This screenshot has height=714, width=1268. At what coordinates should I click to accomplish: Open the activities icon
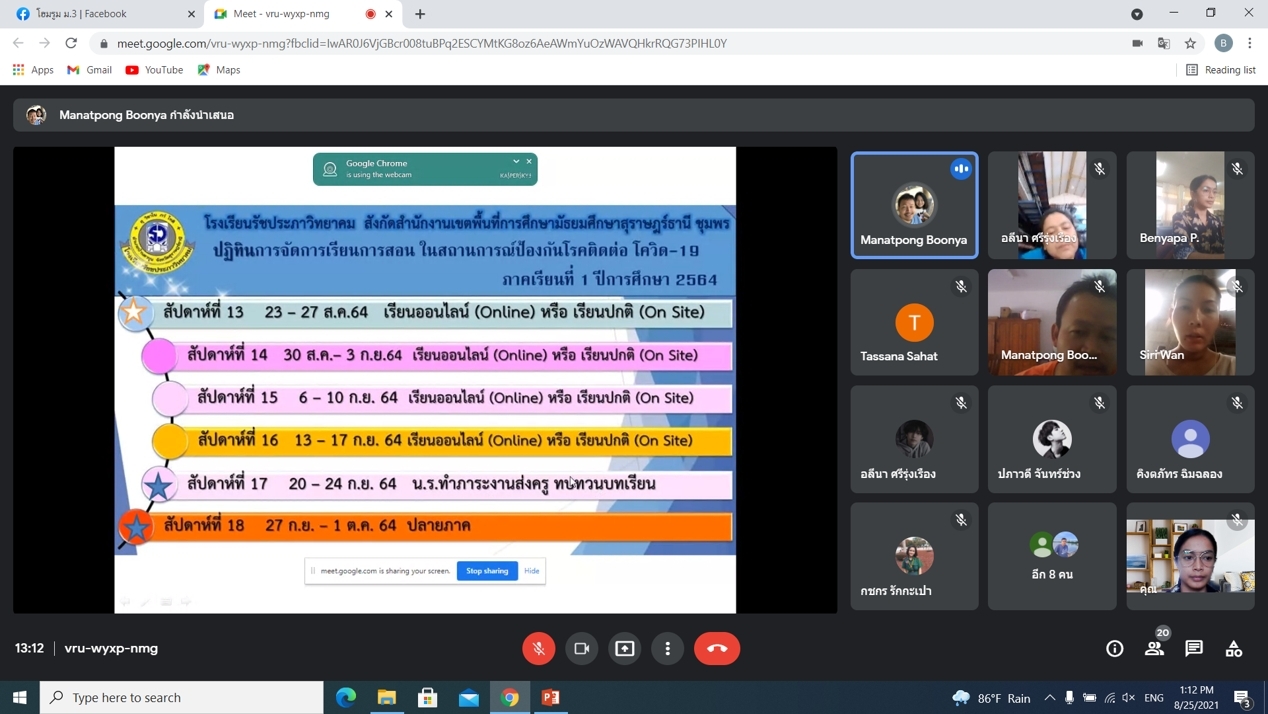click(1234, 648)
